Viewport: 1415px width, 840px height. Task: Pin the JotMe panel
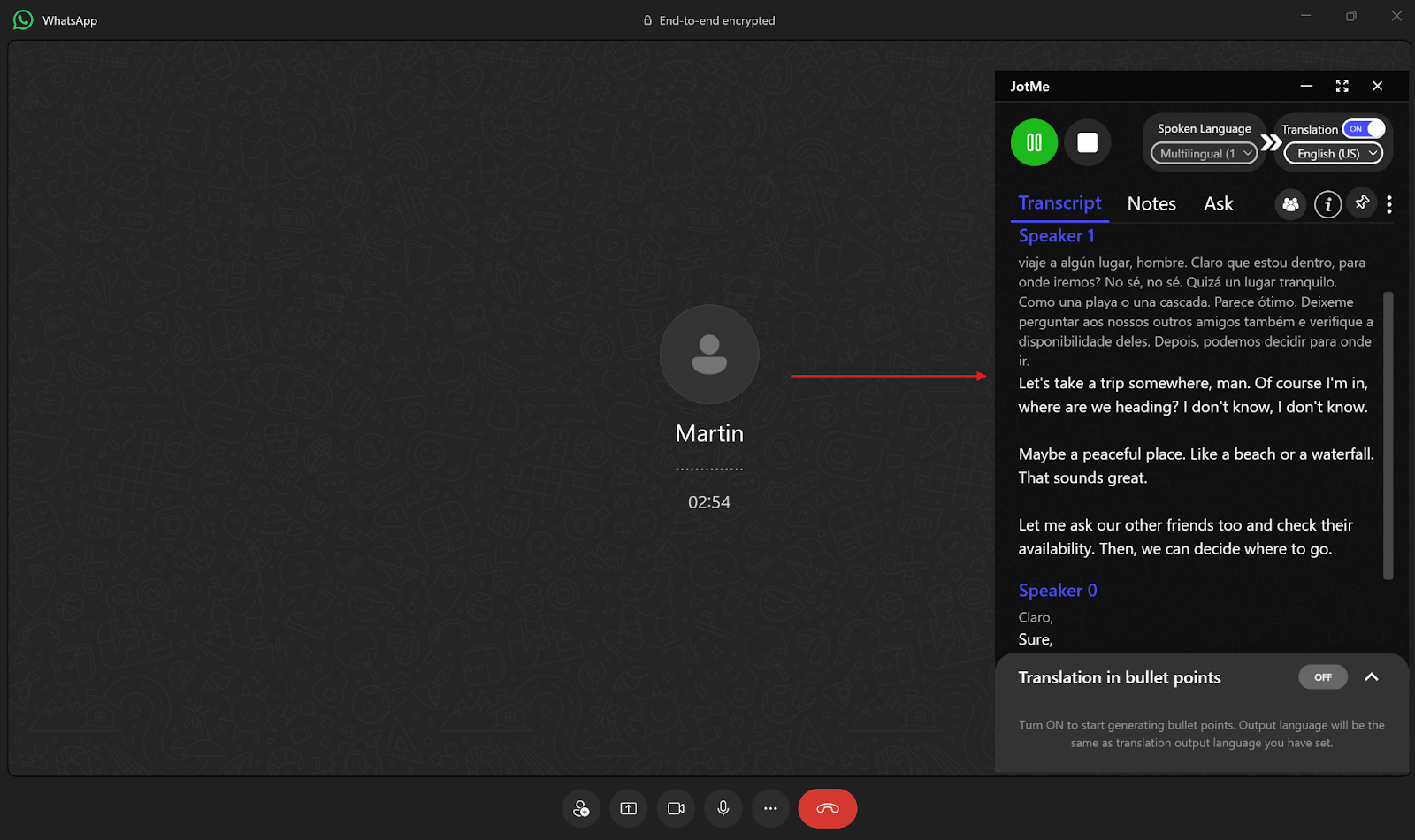[1362, 202]
